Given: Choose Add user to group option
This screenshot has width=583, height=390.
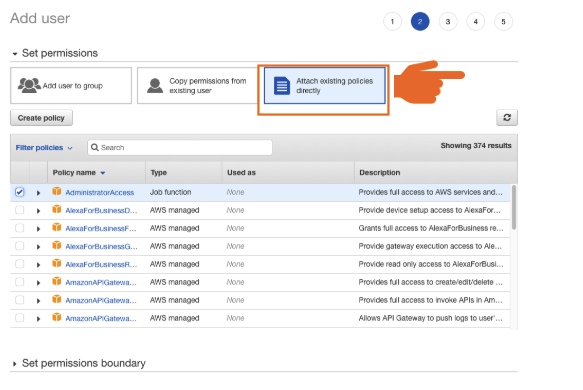Looking at the screenshot, I should 71,86.
